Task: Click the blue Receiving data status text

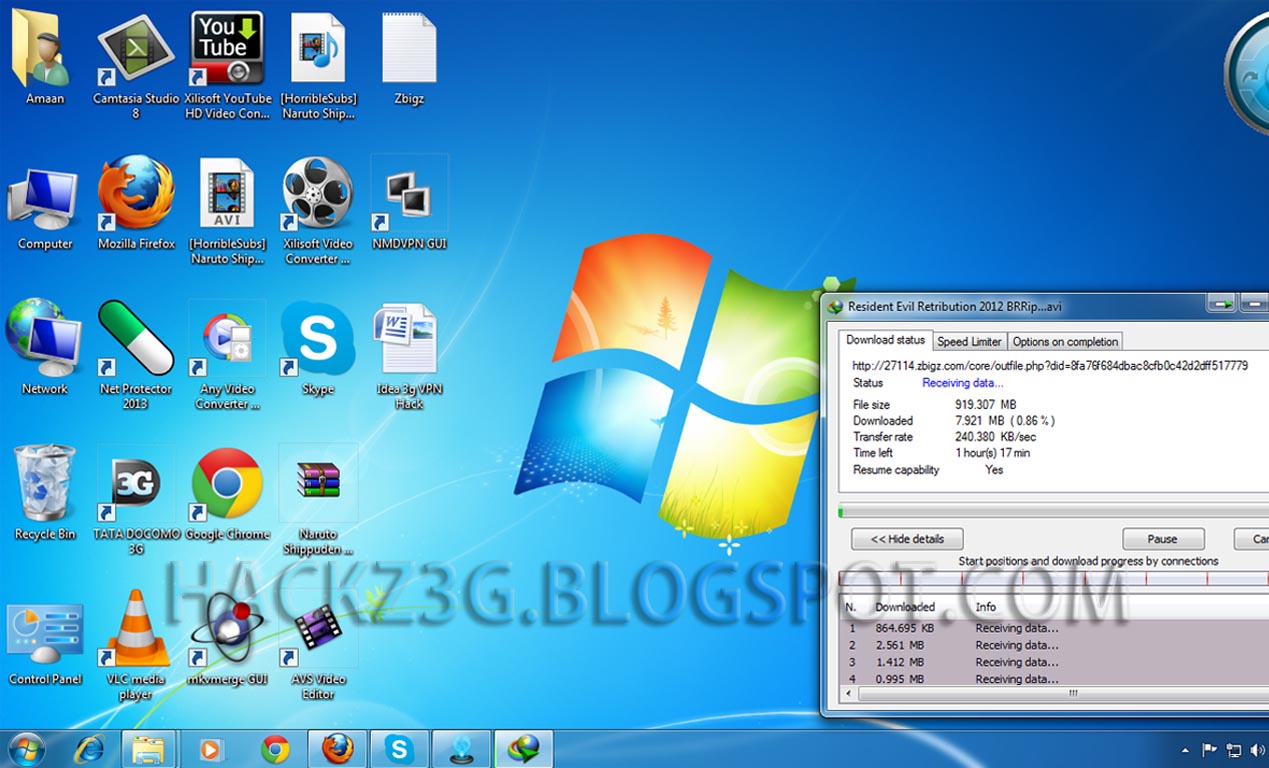Action: 962,383
